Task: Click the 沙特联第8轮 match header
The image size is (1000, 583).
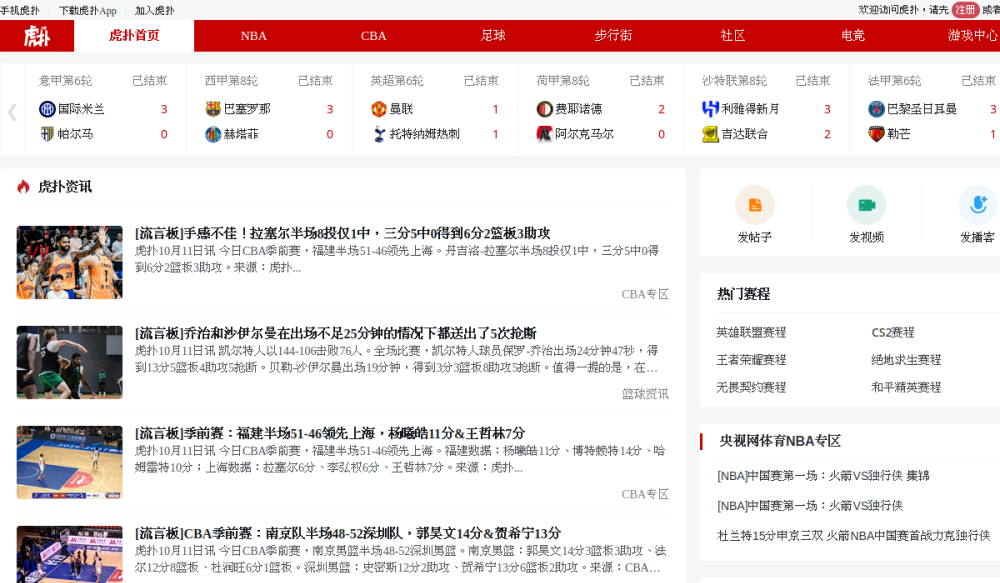Action: 734,81
